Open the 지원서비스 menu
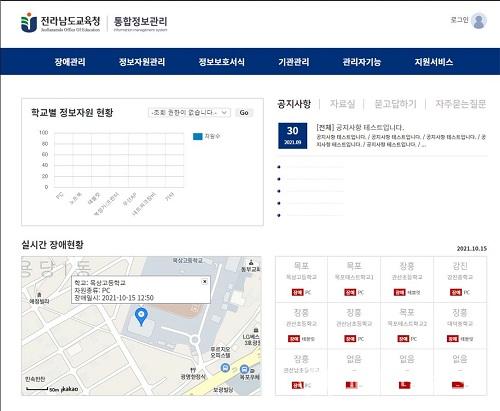Image resolution: width=500 pixels, height=411 pixels. (x=434, y=62)
